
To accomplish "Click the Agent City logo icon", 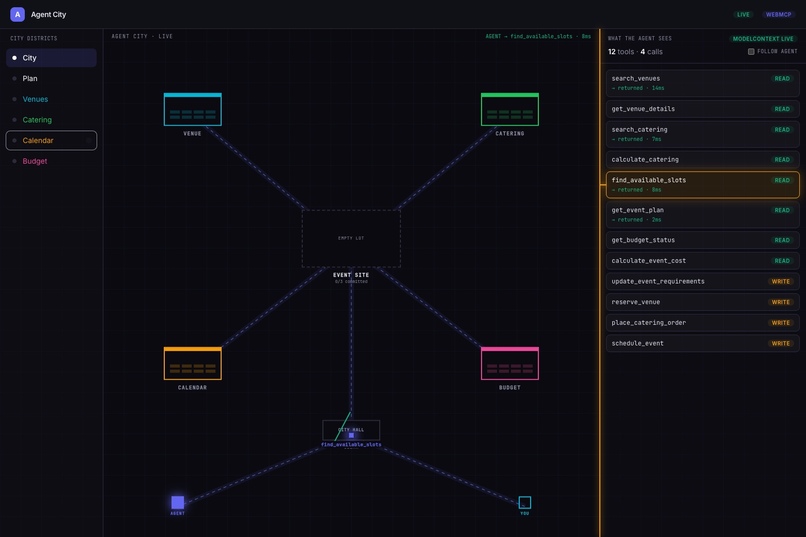I will [x=17, y=14].
